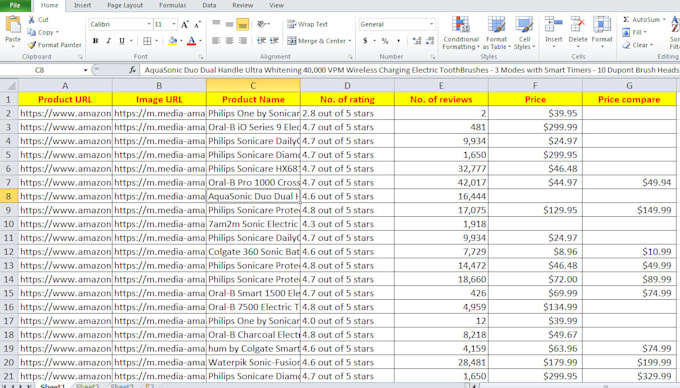This screenshot has width=680, height=388.
Task: Open the Alignment dialog launcher
Action: pos(350,57)
